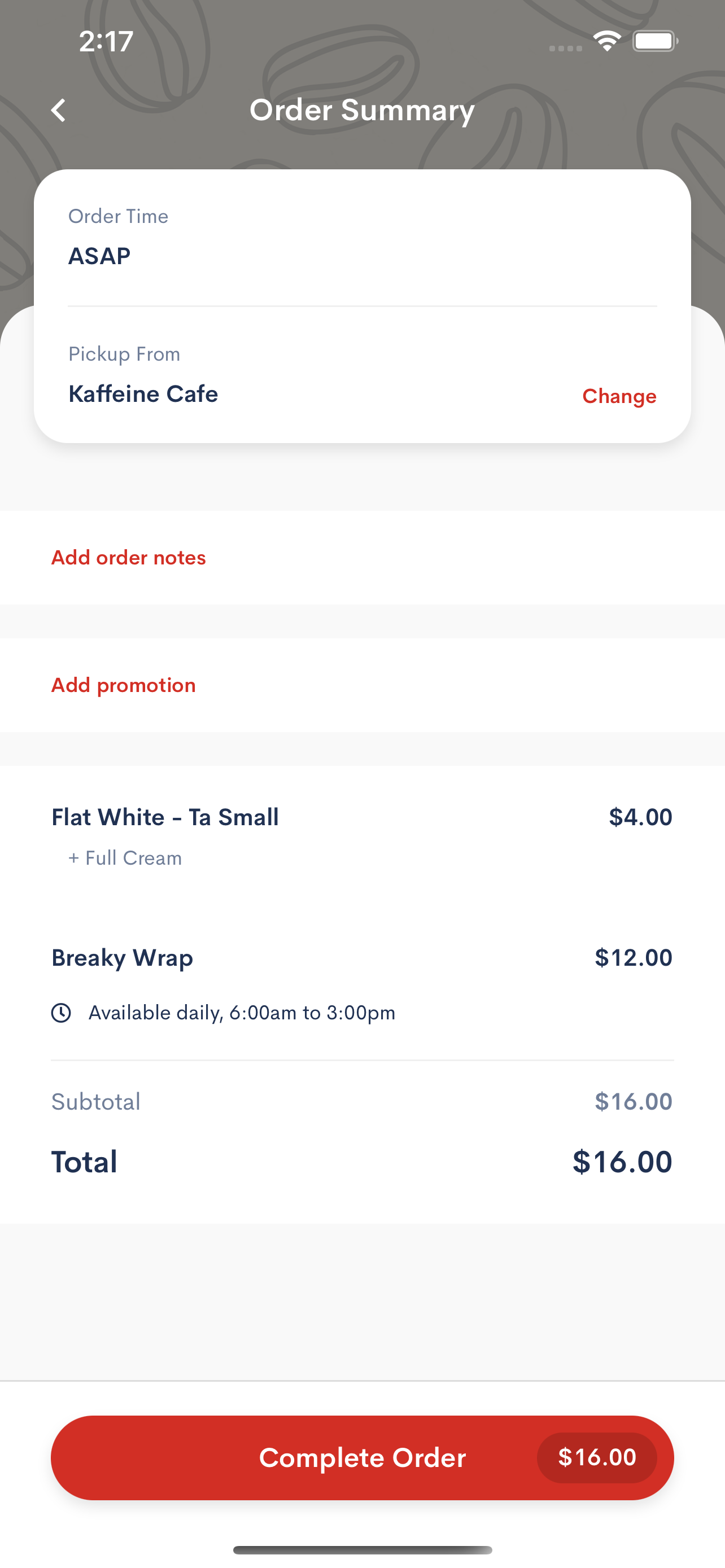Tap the status bar time 2:17

106,41
